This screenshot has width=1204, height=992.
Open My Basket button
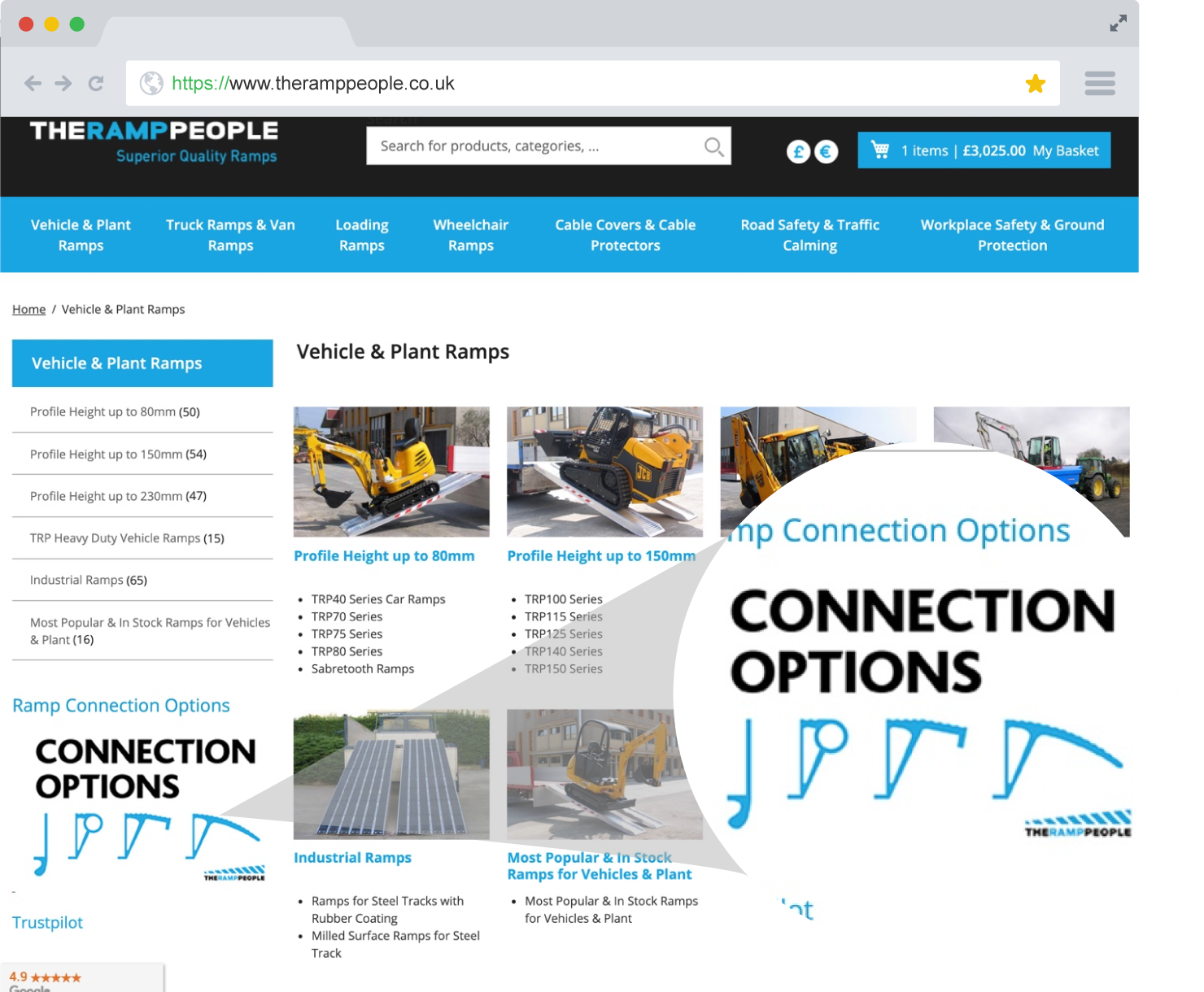(x=984, y=150)
